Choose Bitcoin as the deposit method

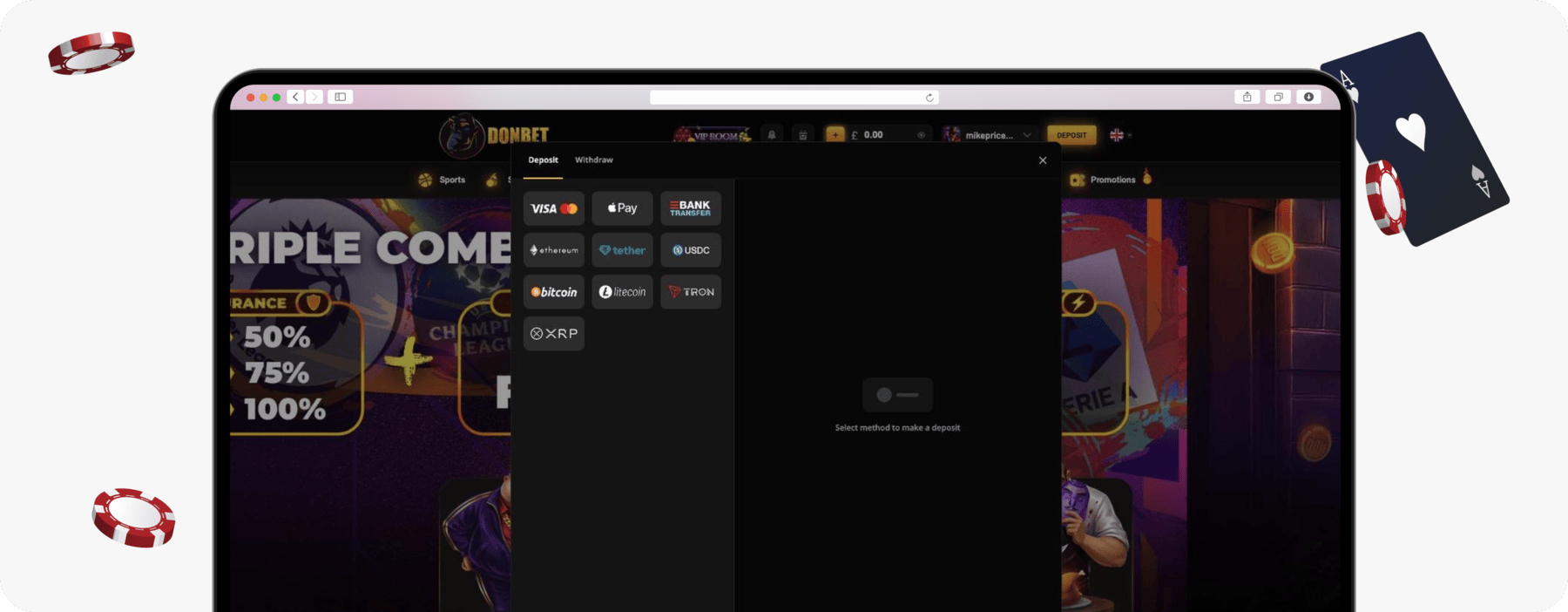(554, 292)
